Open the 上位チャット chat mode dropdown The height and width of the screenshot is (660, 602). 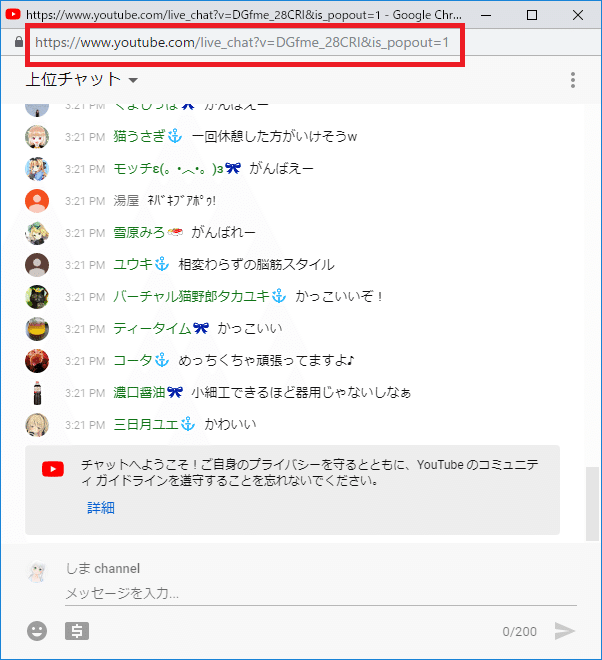pos(82,80)
